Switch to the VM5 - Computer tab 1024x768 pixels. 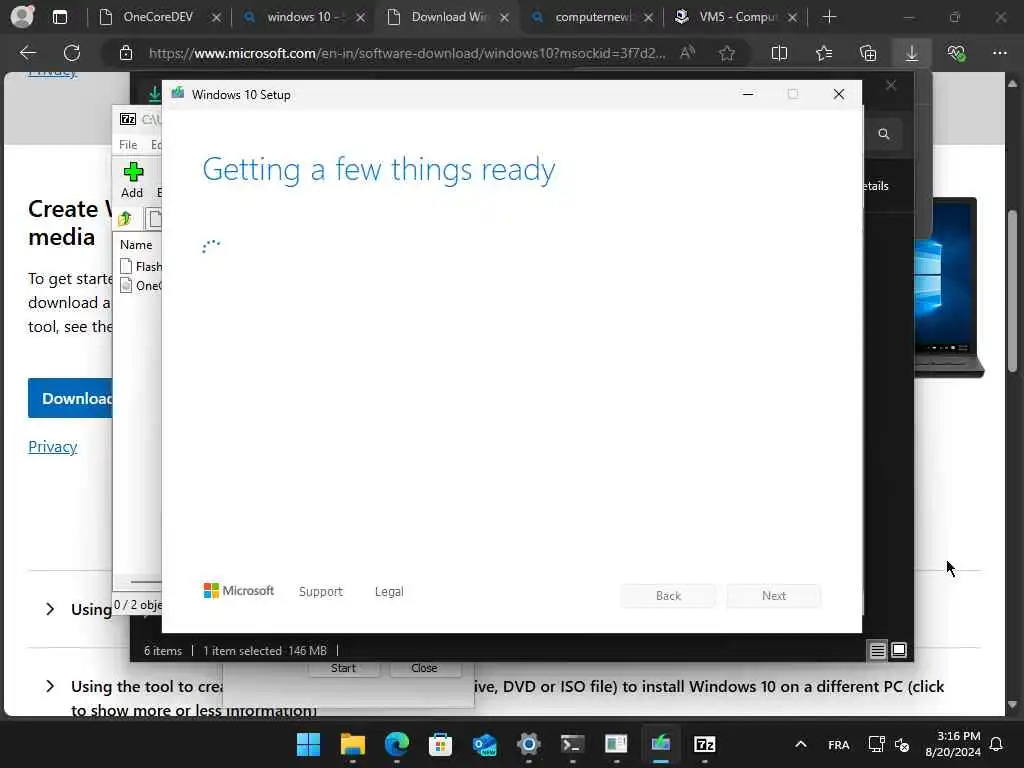pos(737,17)
